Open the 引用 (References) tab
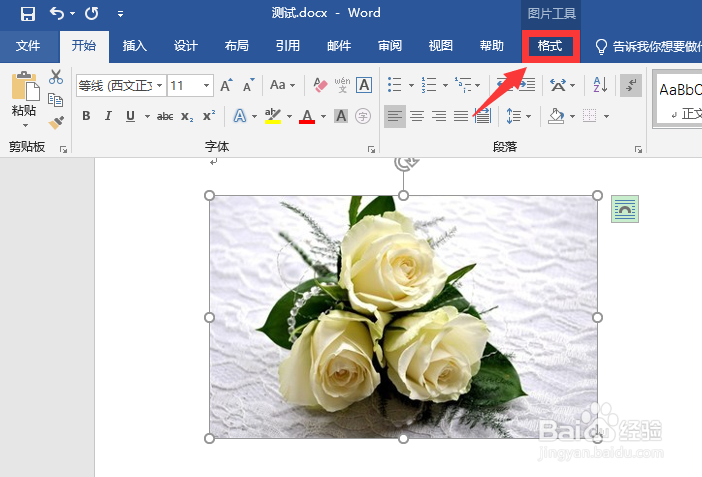Viewport: 702px width, 477px height. [x=287, y=46]
